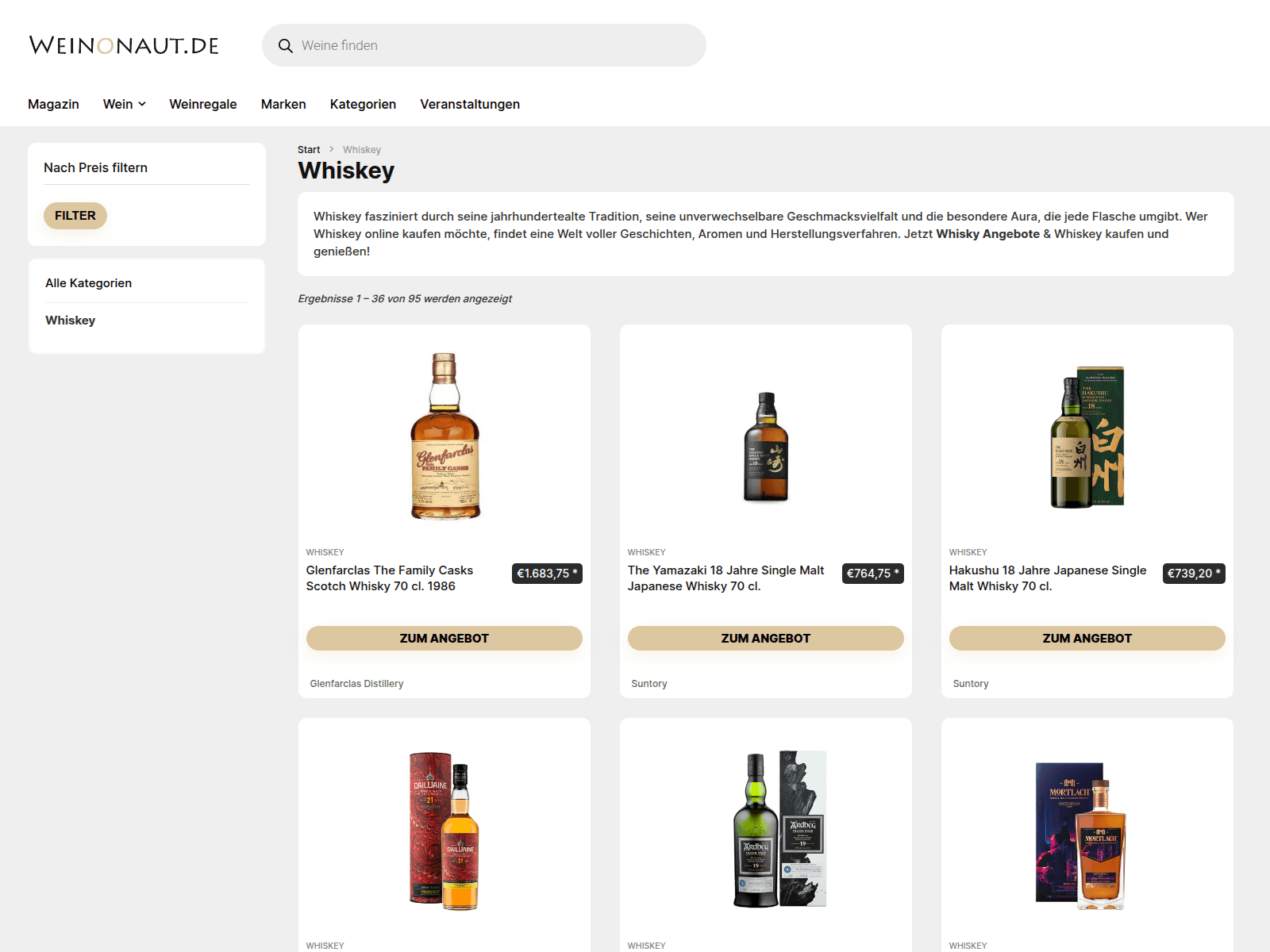Open the Hakushu 18 bottle image
Screen dimensions: 1270x952
(1087, 436)
